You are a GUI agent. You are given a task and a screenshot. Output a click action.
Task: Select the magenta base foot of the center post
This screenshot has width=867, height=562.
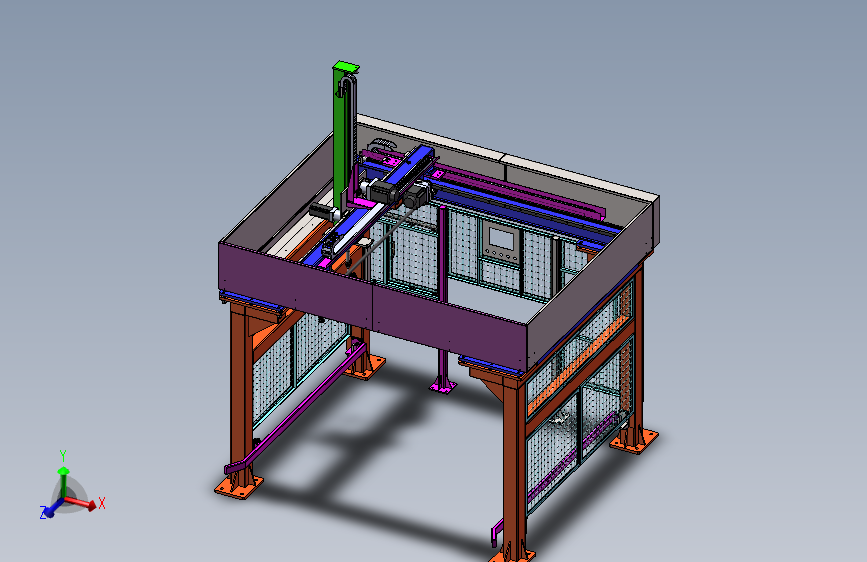click(443, 386)
